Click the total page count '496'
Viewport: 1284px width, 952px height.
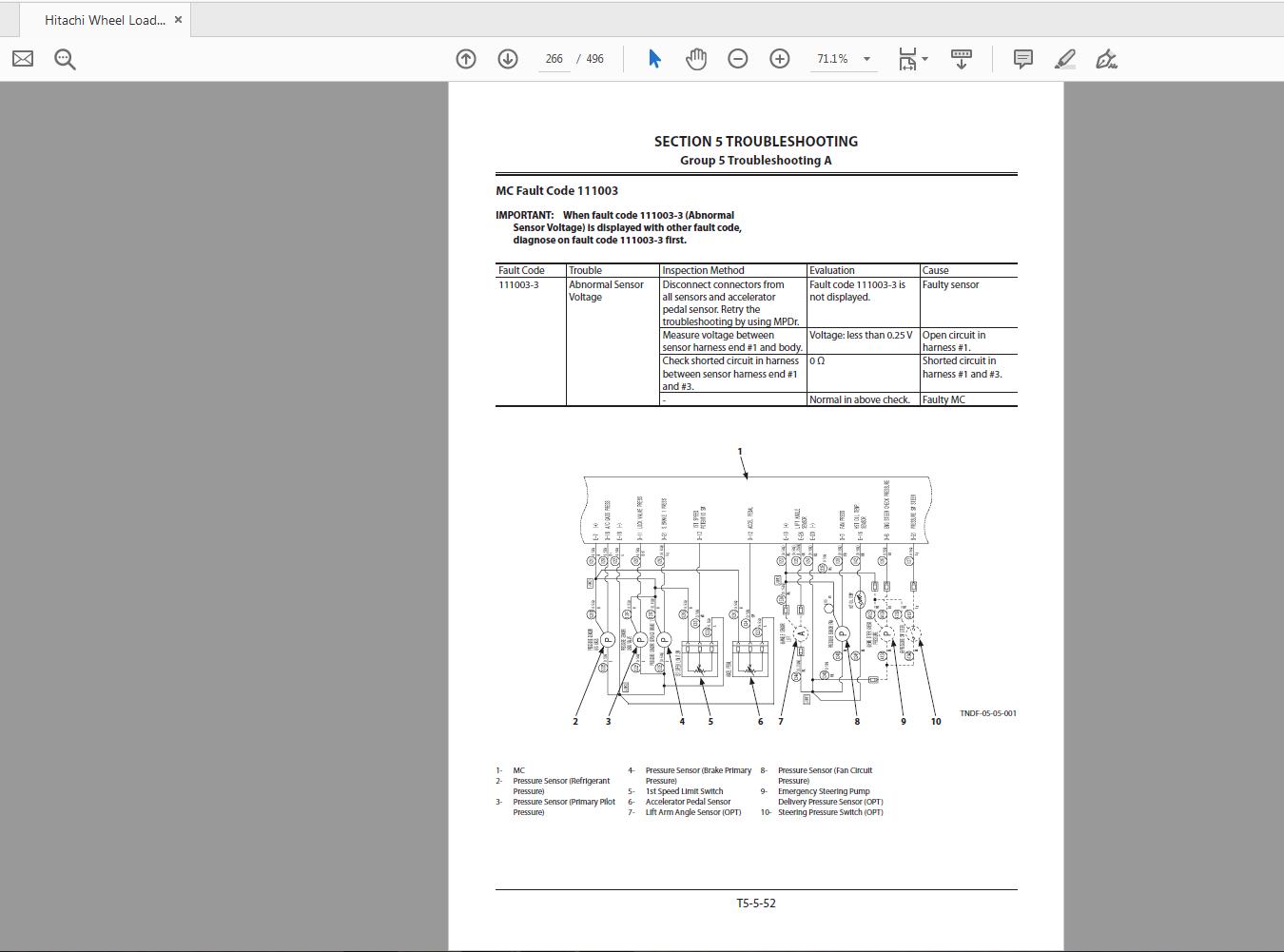(595, 59)
